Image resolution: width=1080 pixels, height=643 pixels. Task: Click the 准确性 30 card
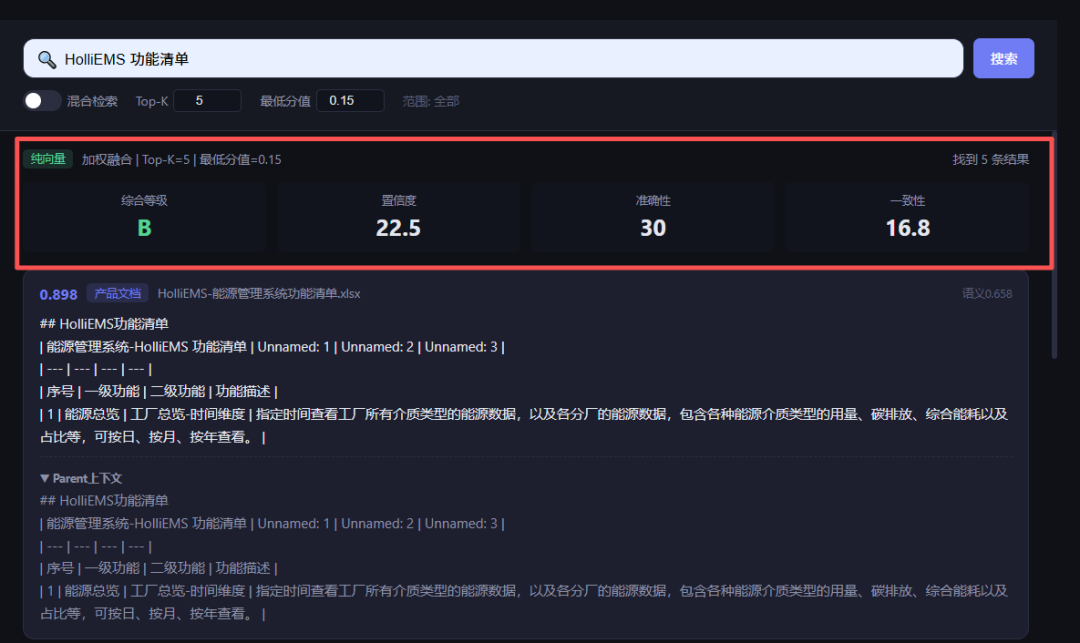pyautogui.click(x=652, y=218)
